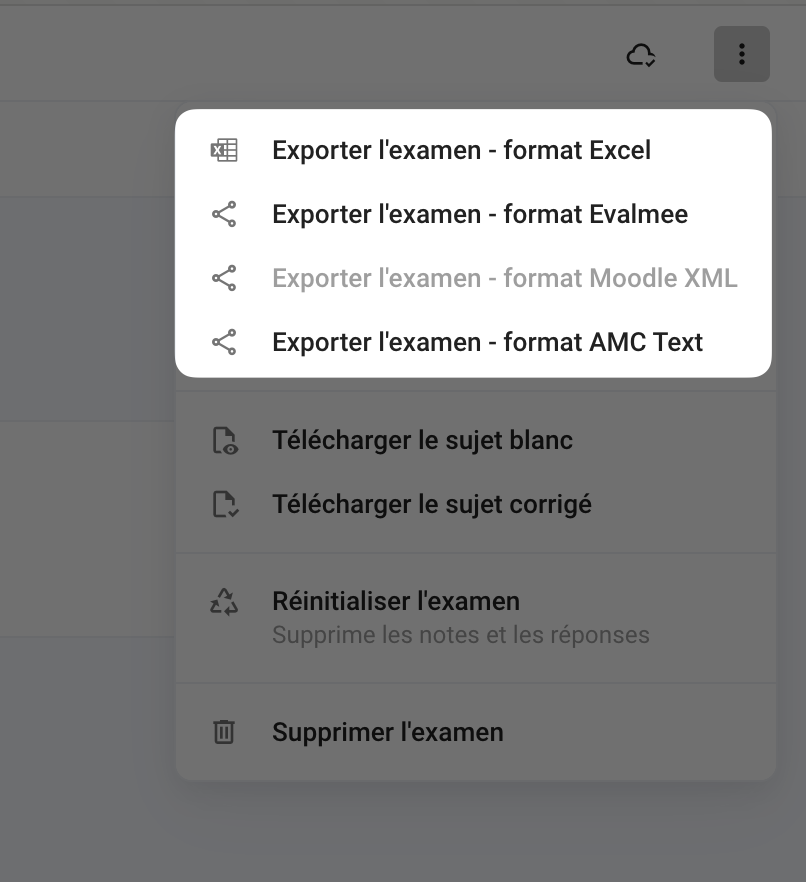The width and height of the screenshot is (806, 882).
Task: Click the cloud sync status icon
Action: point(641,54)
